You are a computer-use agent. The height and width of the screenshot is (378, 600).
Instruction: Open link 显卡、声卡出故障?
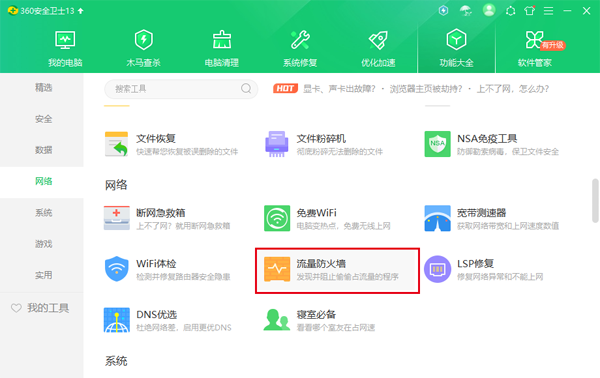[x=339, y=89]
